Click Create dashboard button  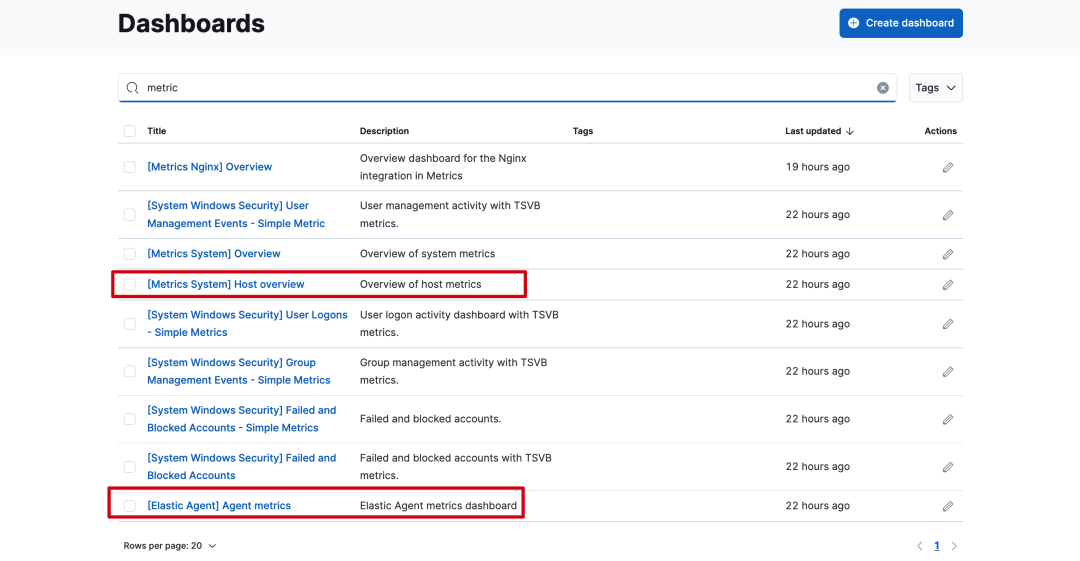(900, 23)
